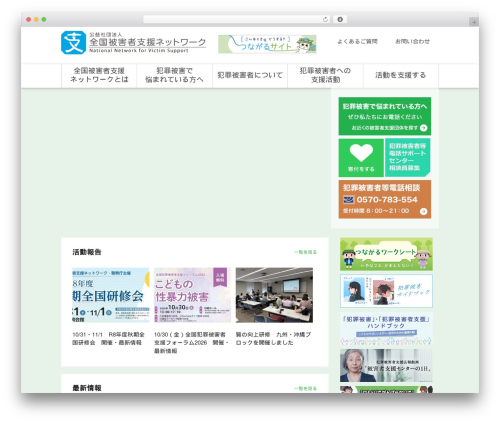
Task: Click the browser address bar
Action: 233,19
